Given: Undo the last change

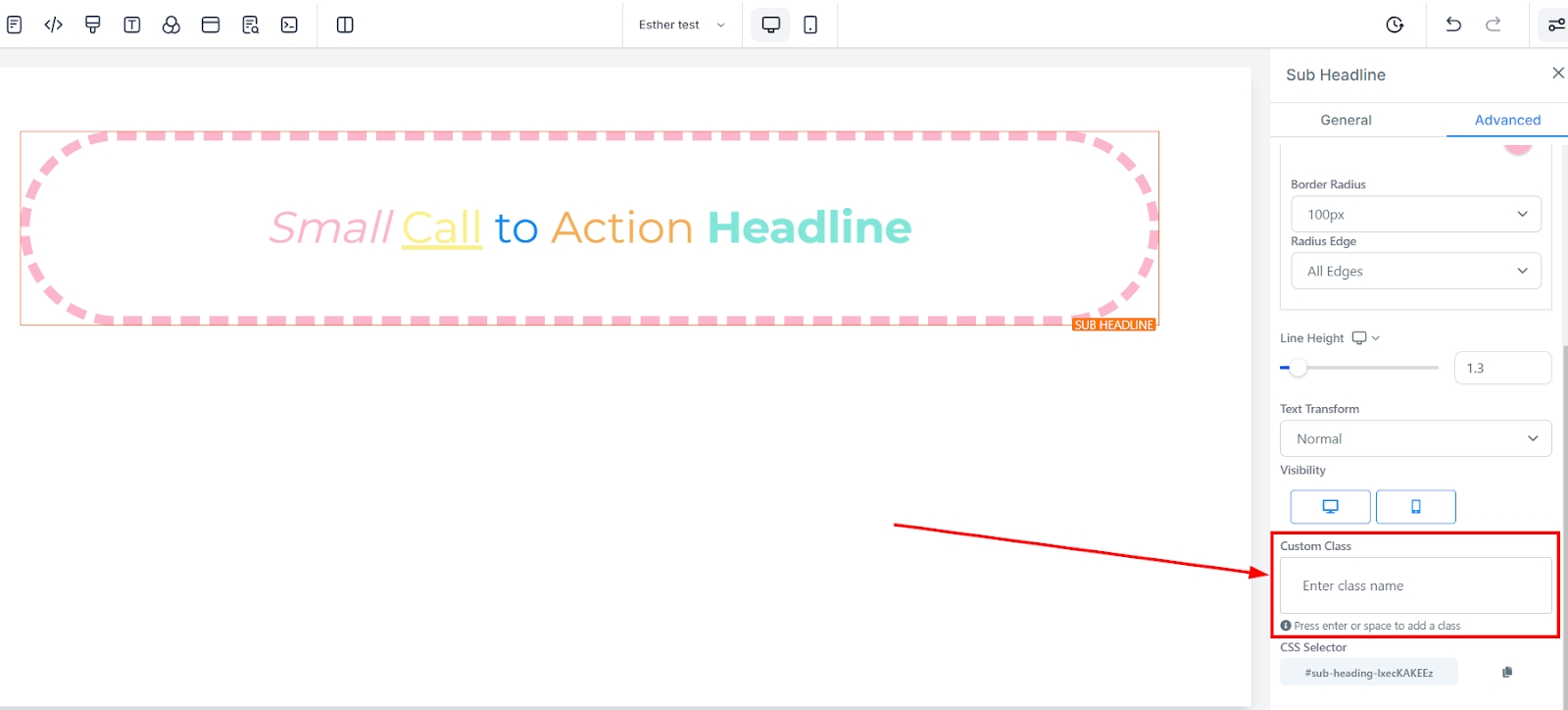Looking at the screenshot, I should [x=1453, y=25].
